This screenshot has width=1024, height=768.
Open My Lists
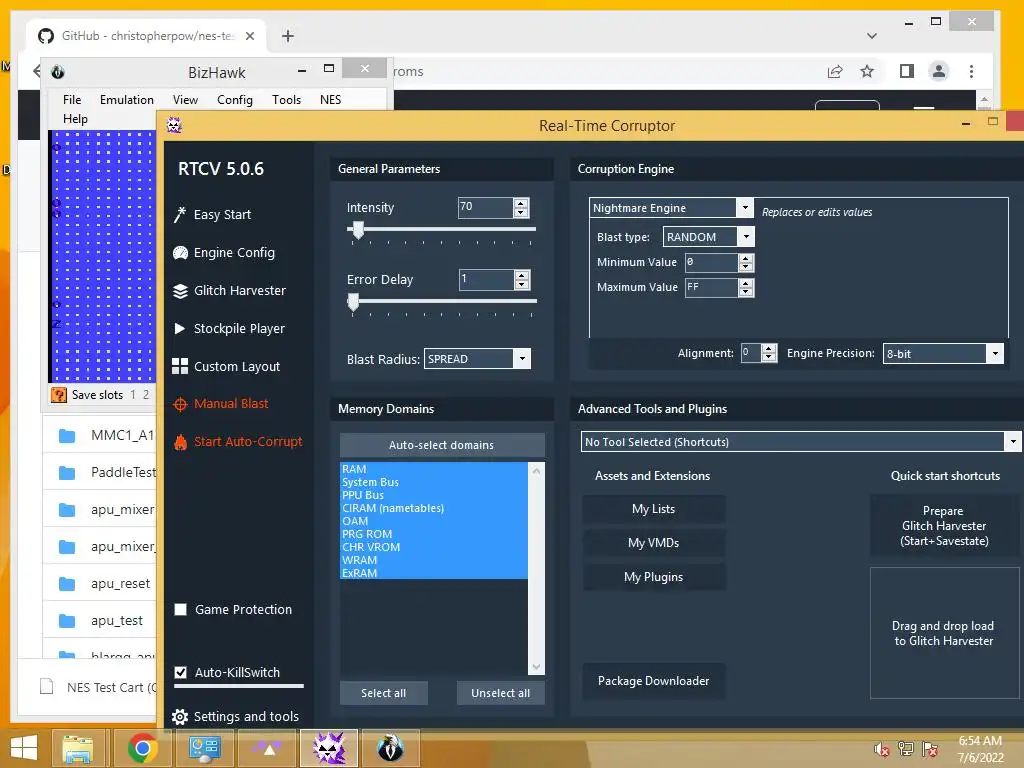click(x=654, y=509)
